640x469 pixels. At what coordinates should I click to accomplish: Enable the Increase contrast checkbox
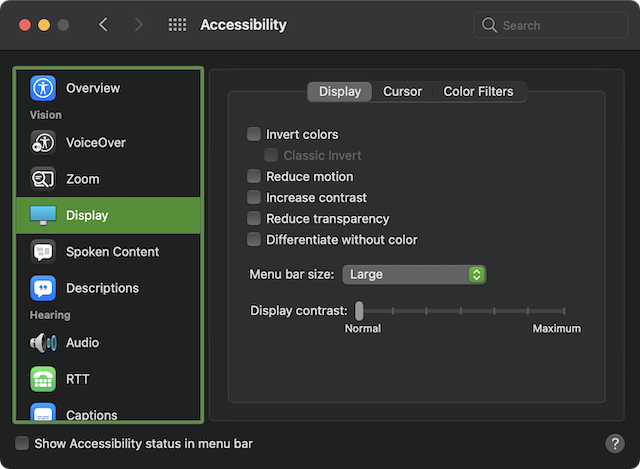[x=254, y=198]
